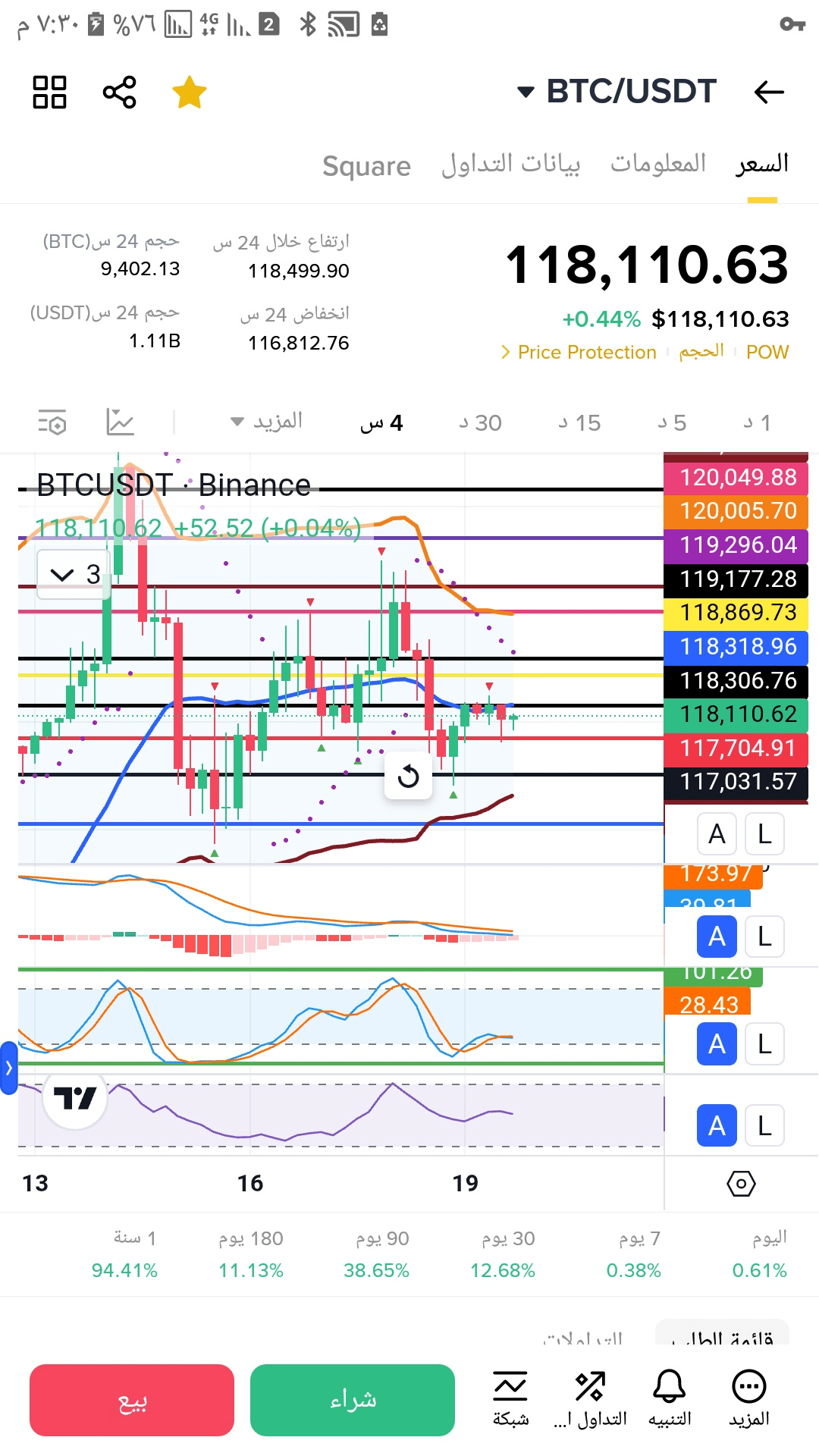This screenshot has width=819, height=1456.
Task: Open the chart scale settings hexagon icon
Action: pos(741,1184)
